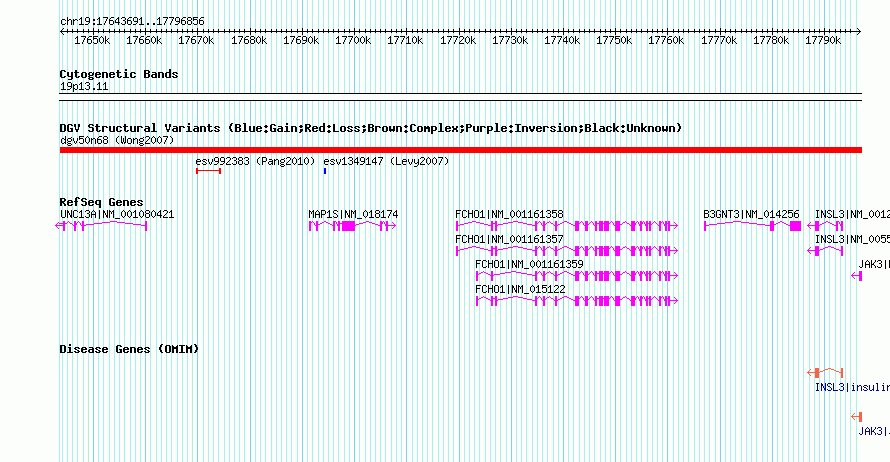Viewport: 890px width, 462px height.
Task: Select the RefSeq Genes track title
Action: pyautogui.click(x=101, y=202)
